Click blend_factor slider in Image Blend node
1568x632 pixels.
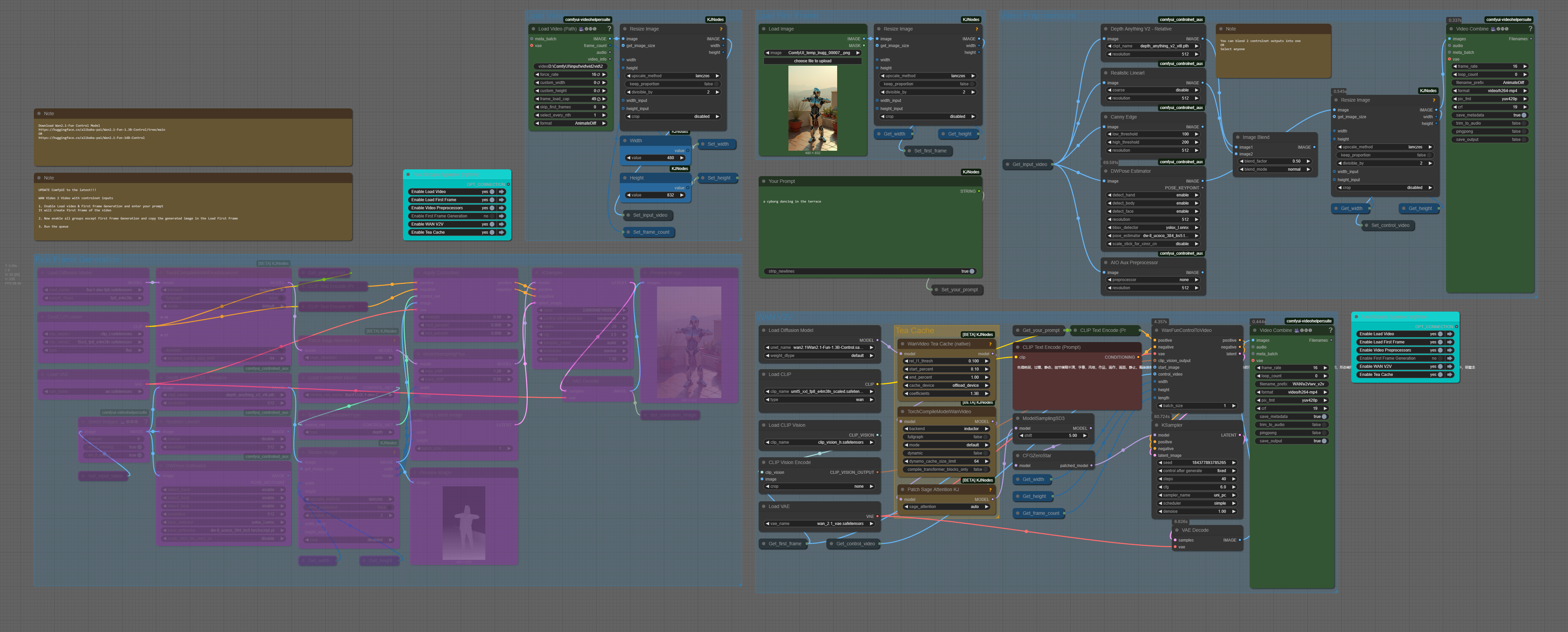click(x=1275, y=161)
